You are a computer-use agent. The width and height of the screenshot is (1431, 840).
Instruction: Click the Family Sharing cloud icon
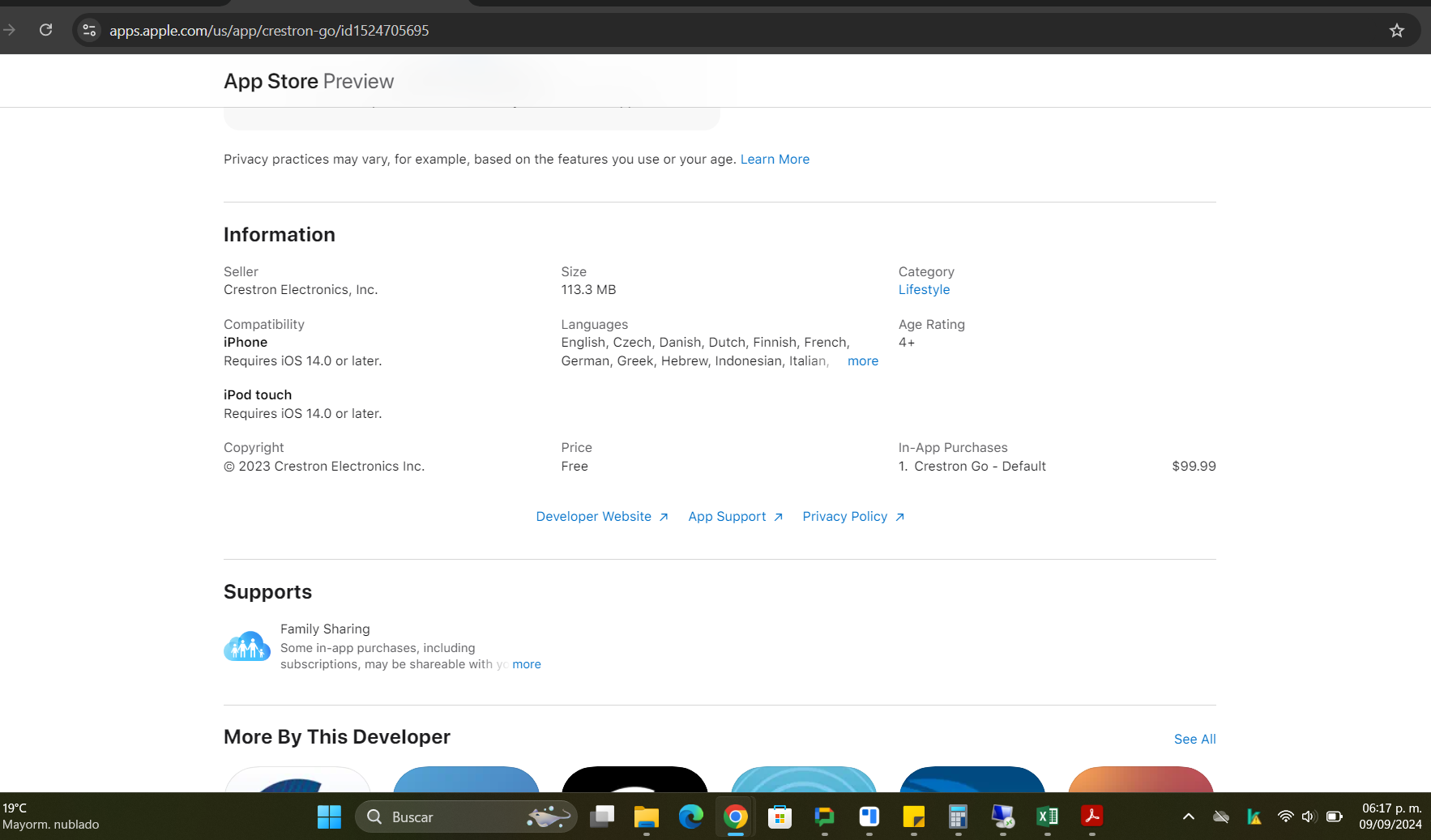pyautogui.click(x=247, y=646)
